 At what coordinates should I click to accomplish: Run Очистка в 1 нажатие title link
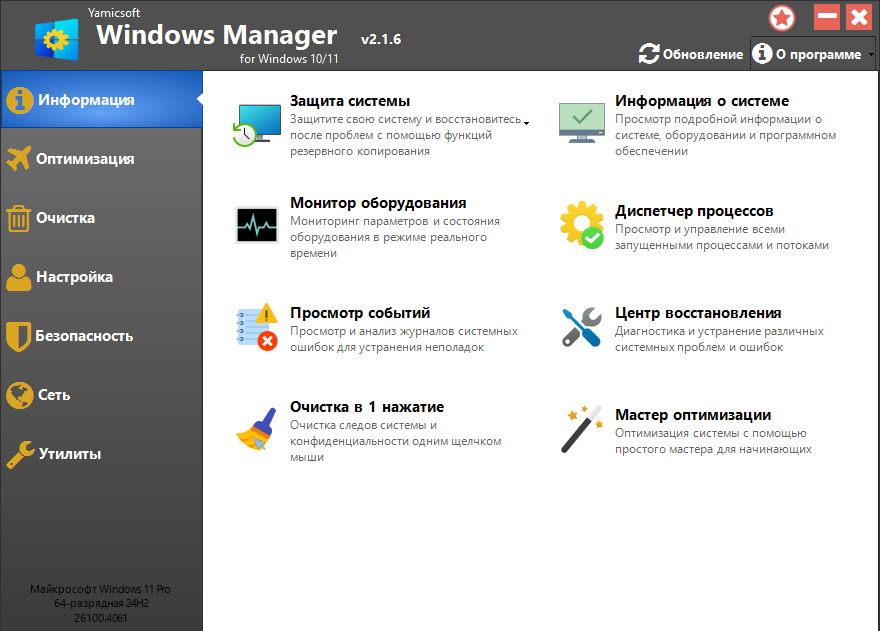(x=367, y=407)
